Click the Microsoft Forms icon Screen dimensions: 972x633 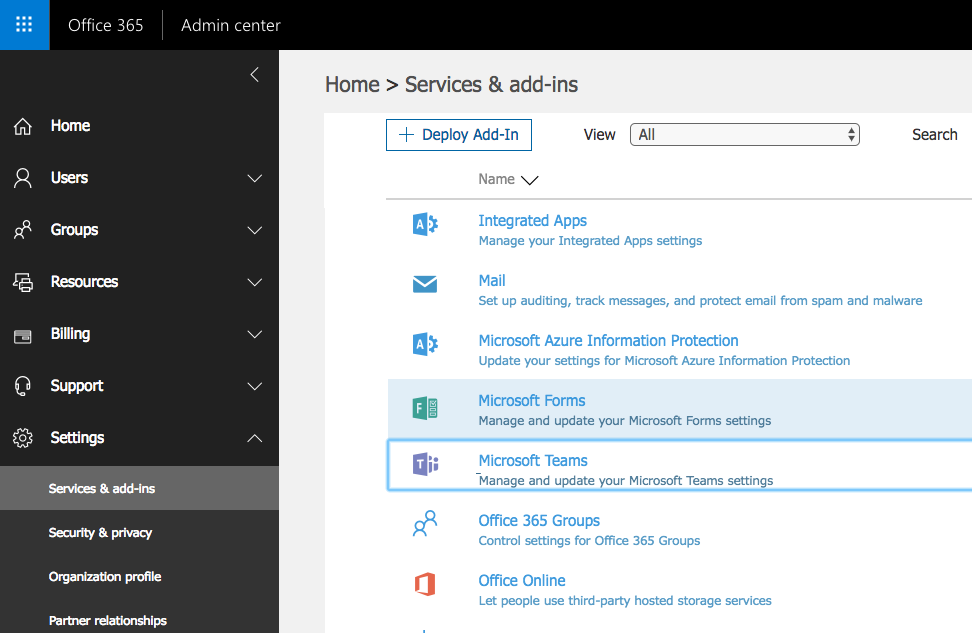tap(425, 409)
